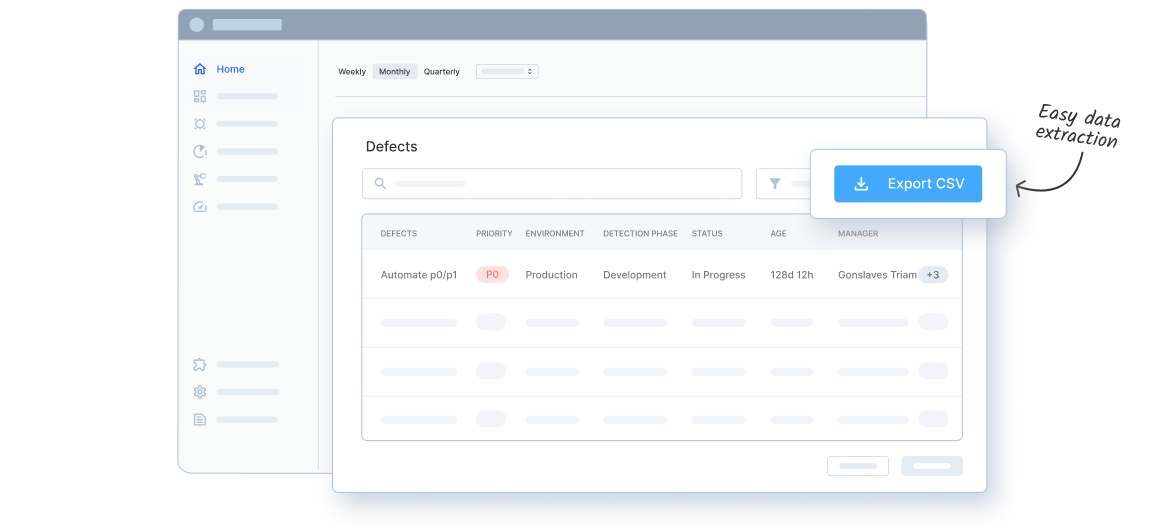Open the 'Automate p0/p1' defect row
The image size is (1158, 531).
pyautogui.click(x=662, y=275)
